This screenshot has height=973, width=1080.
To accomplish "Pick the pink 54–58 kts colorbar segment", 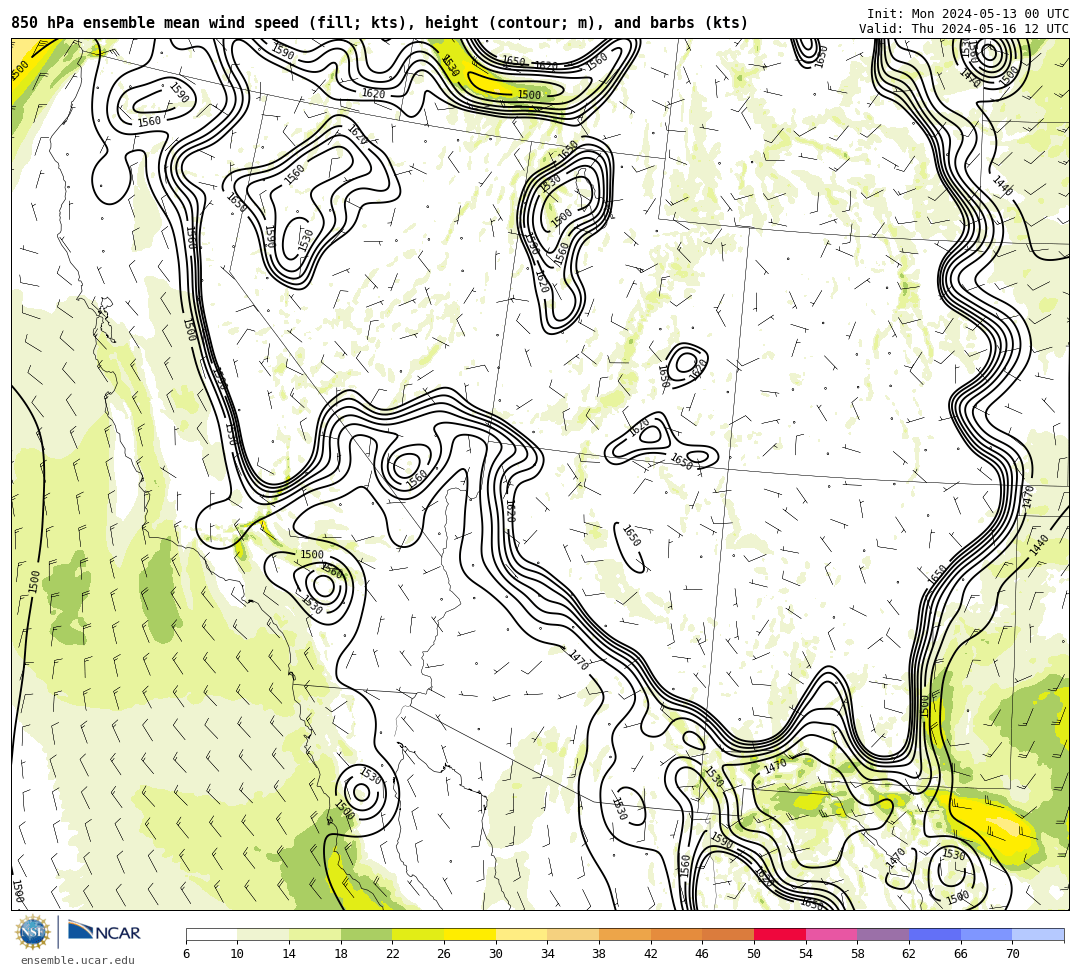I will [831, 934].
